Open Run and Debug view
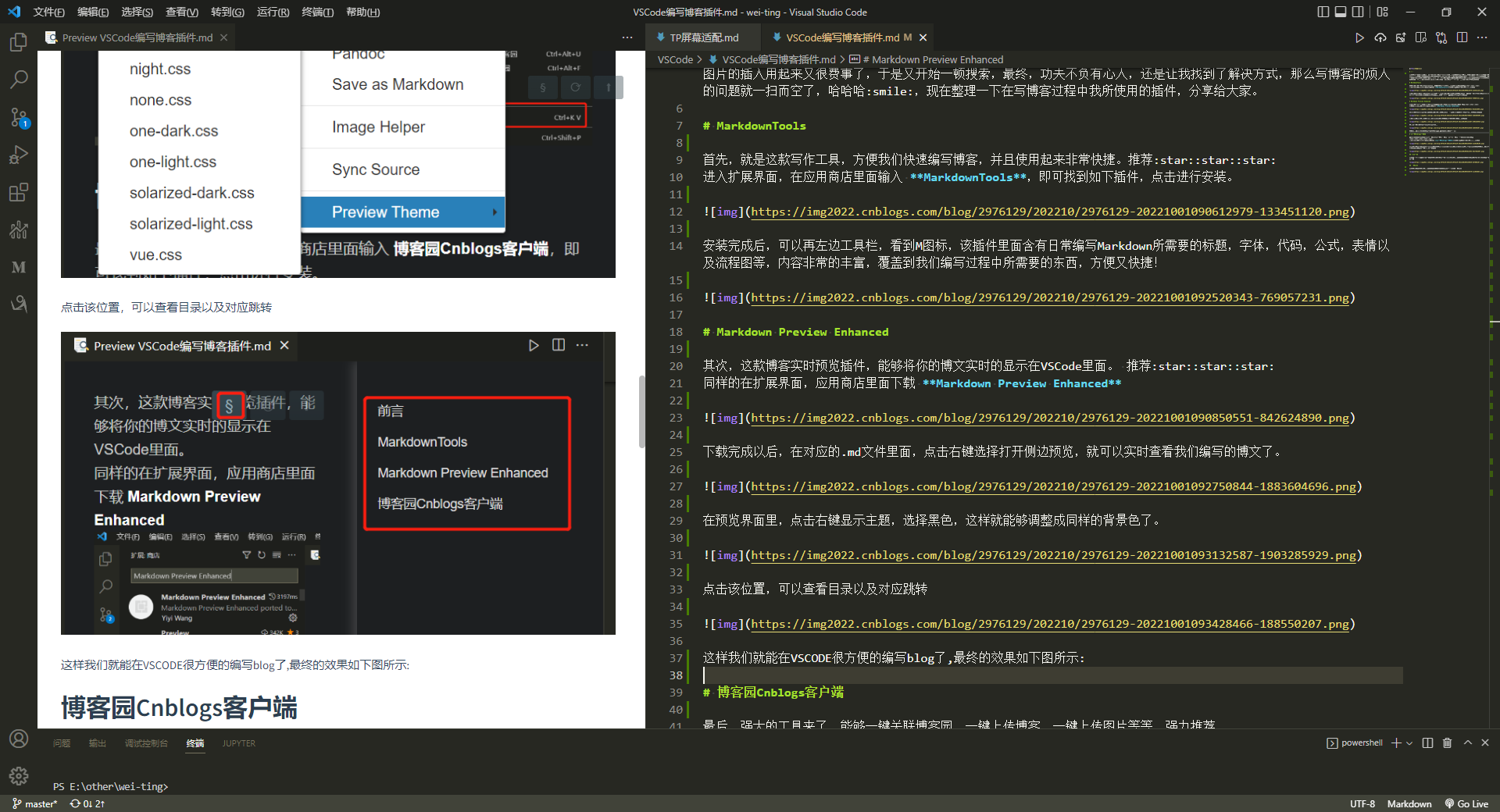This screenshot has width=1500, height=812. coord(19,155)
